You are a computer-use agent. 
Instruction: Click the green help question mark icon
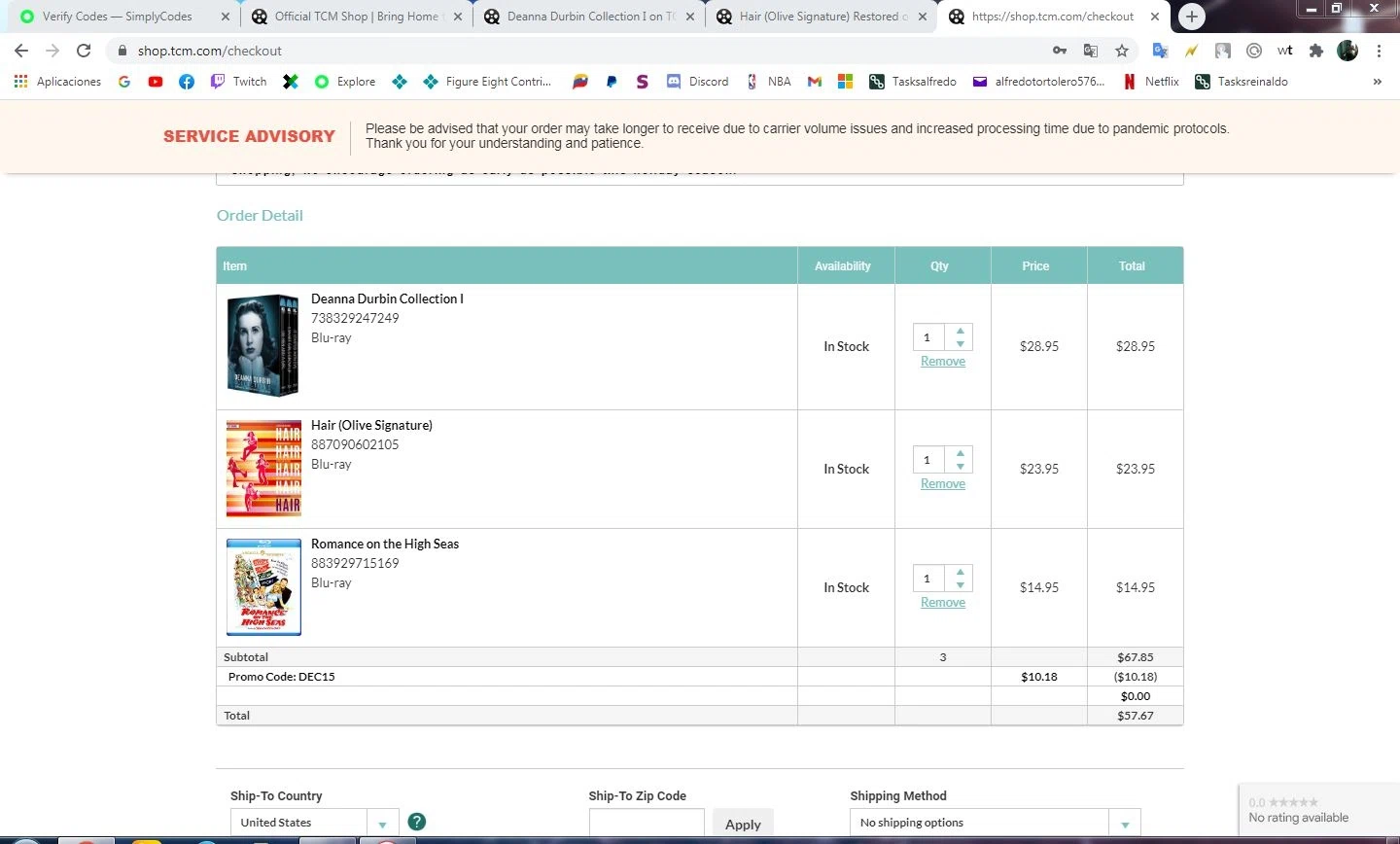click(417, 822)
